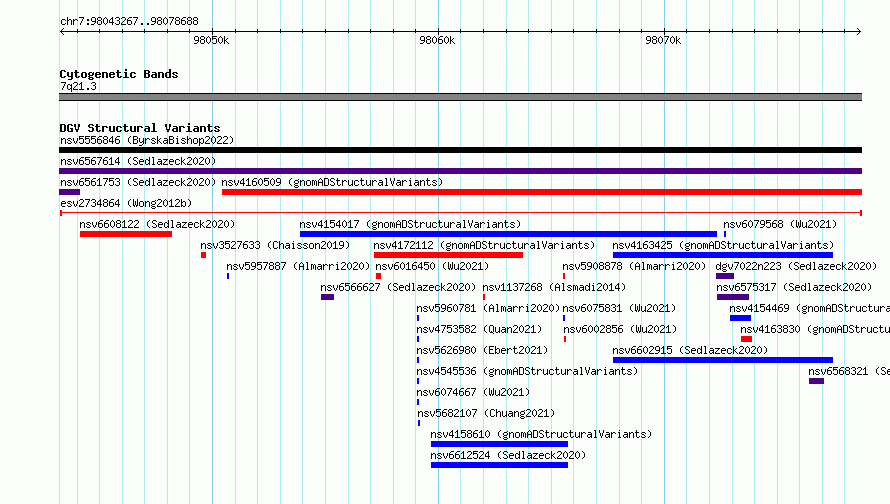Open variant nsv1137268 (Alsmadi2014) label
The image size is (890, 504).
point(554,287)
